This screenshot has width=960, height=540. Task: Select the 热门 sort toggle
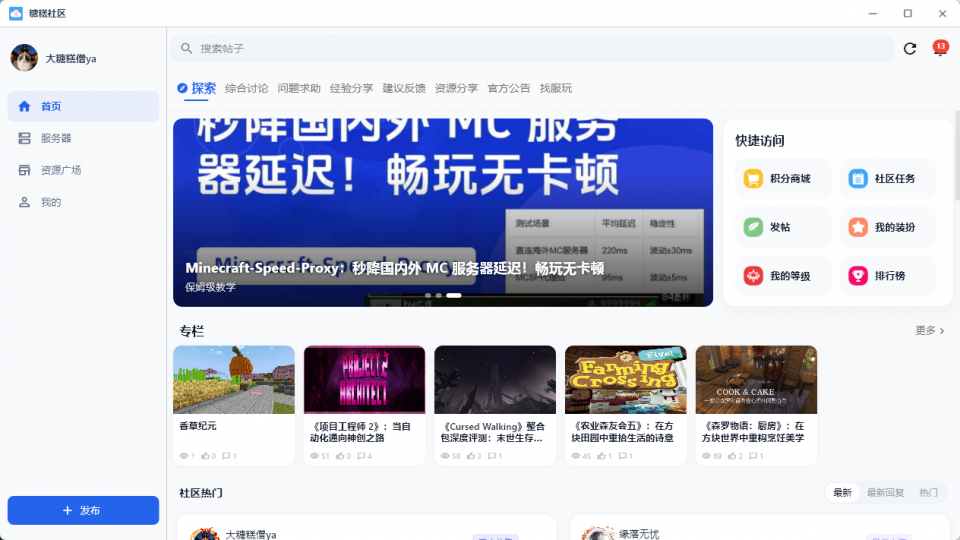coord(928,493)
